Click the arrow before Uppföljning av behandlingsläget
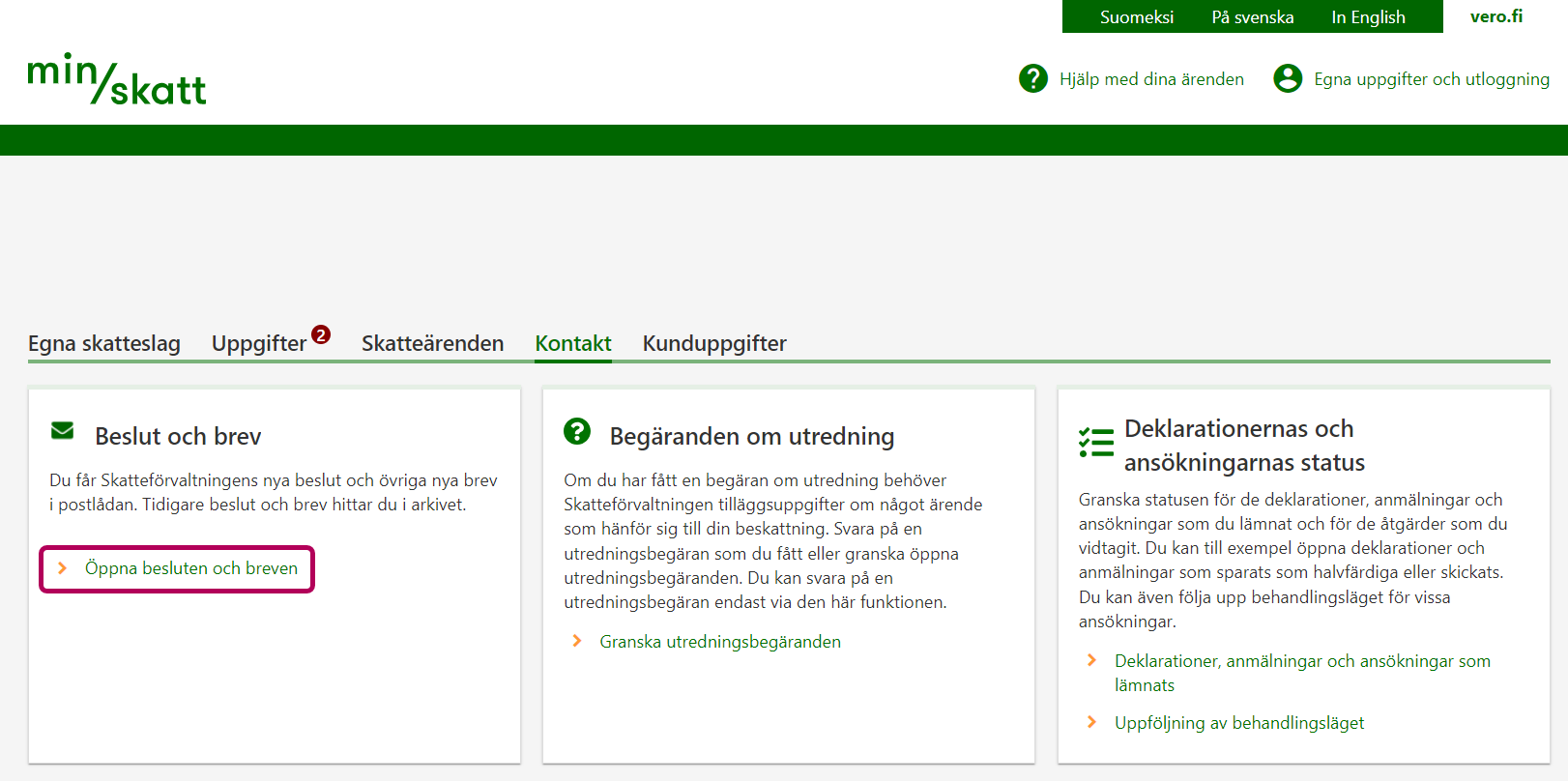 click(x=1091, y=722)
